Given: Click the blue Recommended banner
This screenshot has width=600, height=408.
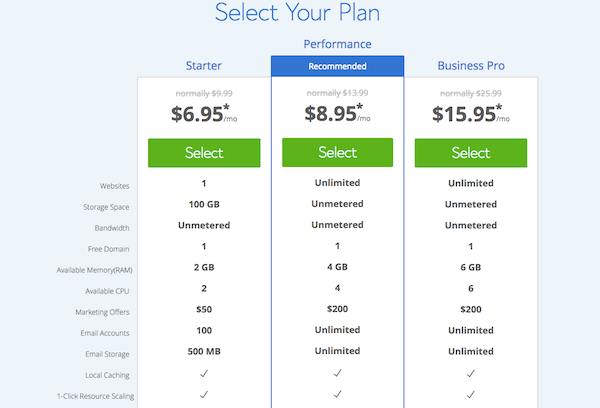Looking at the screenshot, I should [337, 66].
